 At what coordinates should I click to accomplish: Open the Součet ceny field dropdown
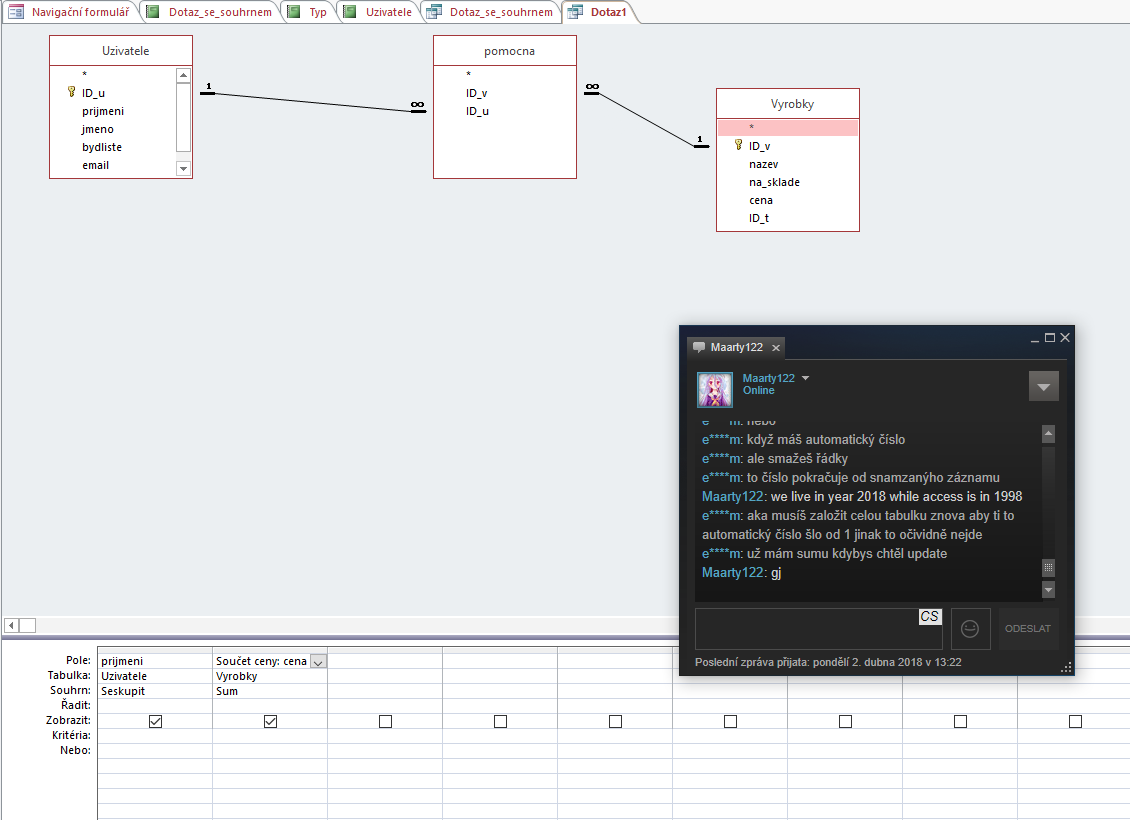(x=318, y=661)
